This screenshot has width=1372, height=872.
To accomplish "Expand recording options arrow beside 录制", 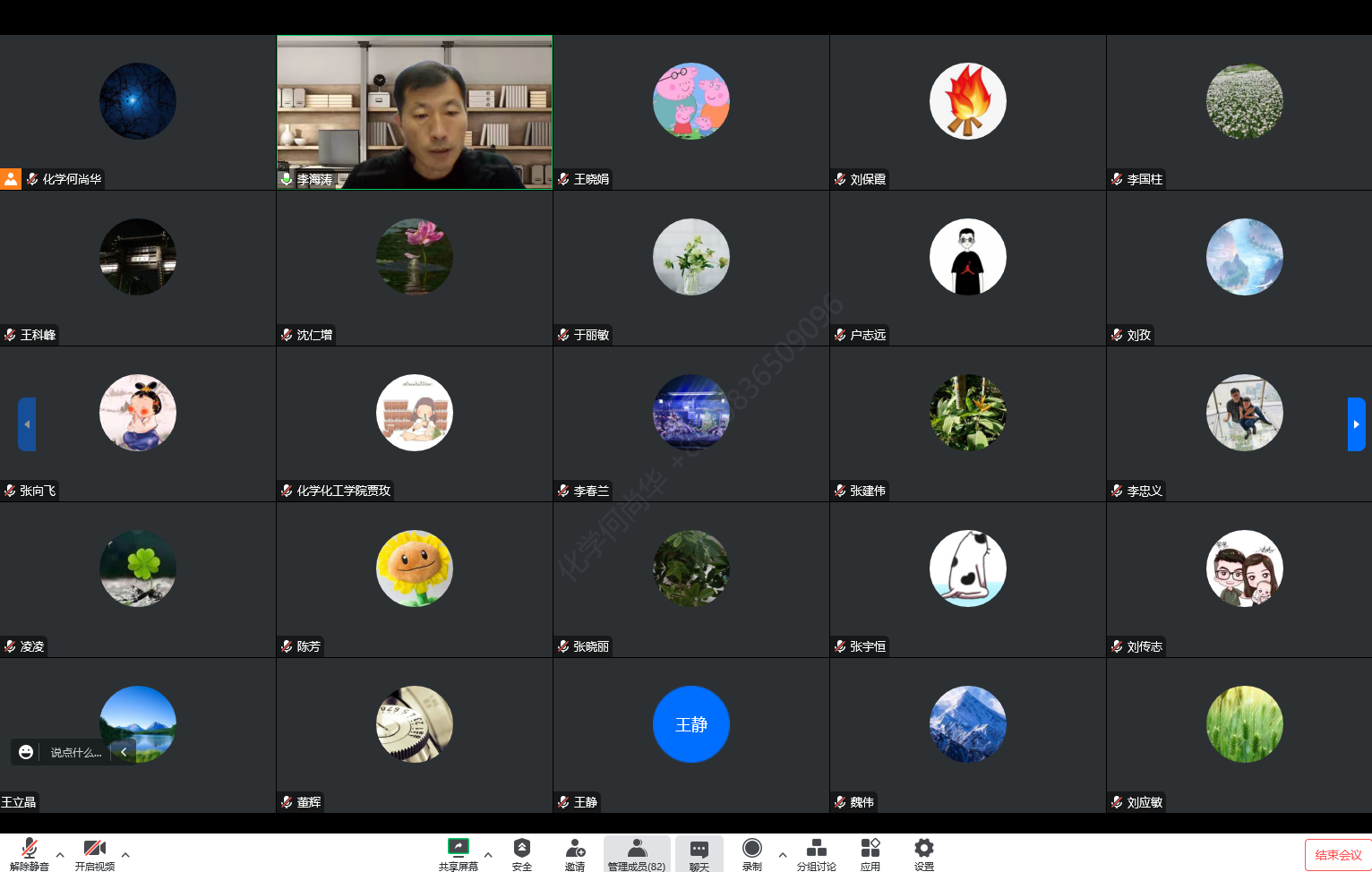I will tap(783, 855).
